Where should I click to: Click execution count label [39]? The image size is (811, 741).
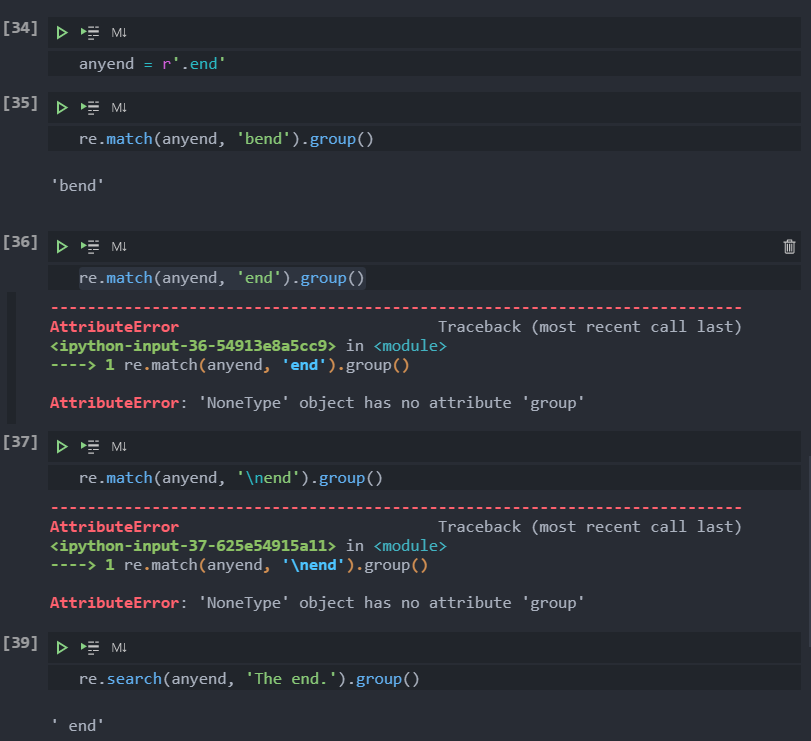click(x=20, y=643)
